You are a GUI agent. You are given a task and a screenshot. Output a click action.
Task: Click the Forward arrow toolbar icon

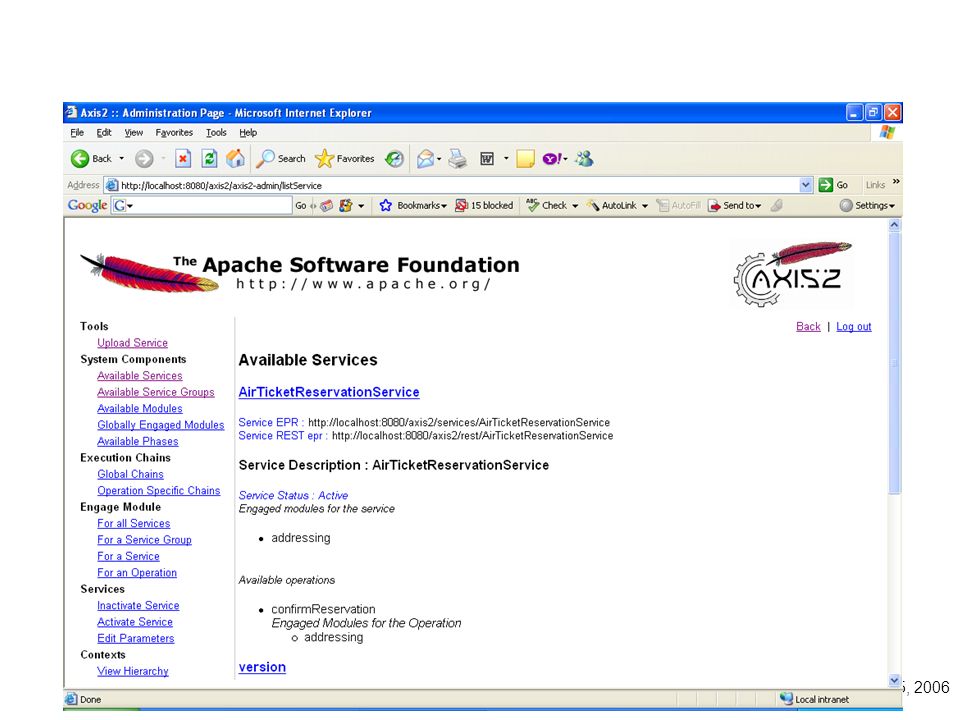(x=144, y=159)
